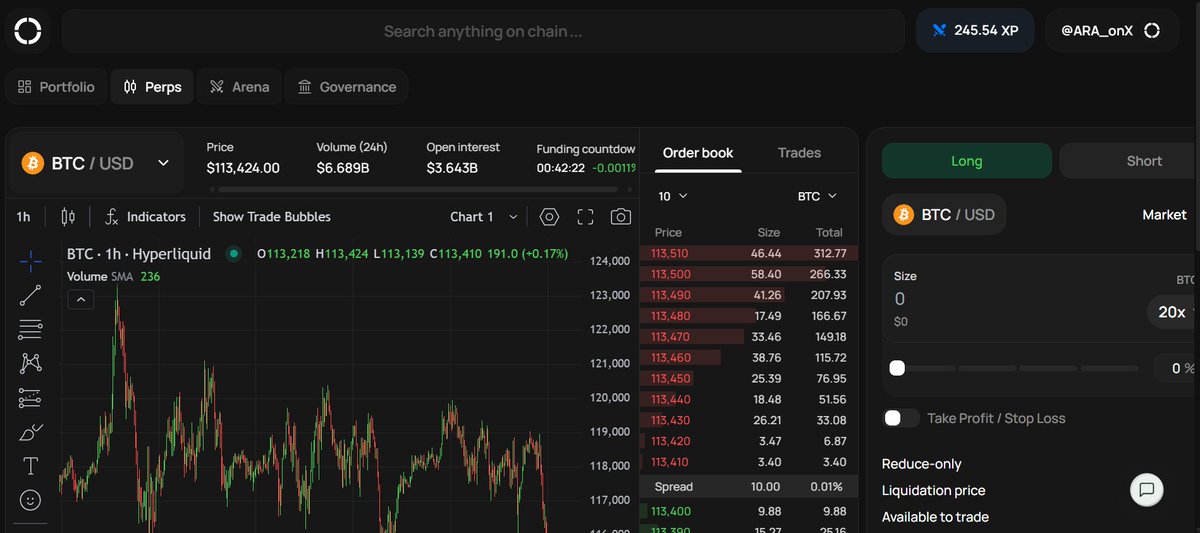The image size is (1200, 533).
Task: Select the Fibonacci retracement tool
Action: (x=31, y=329)
